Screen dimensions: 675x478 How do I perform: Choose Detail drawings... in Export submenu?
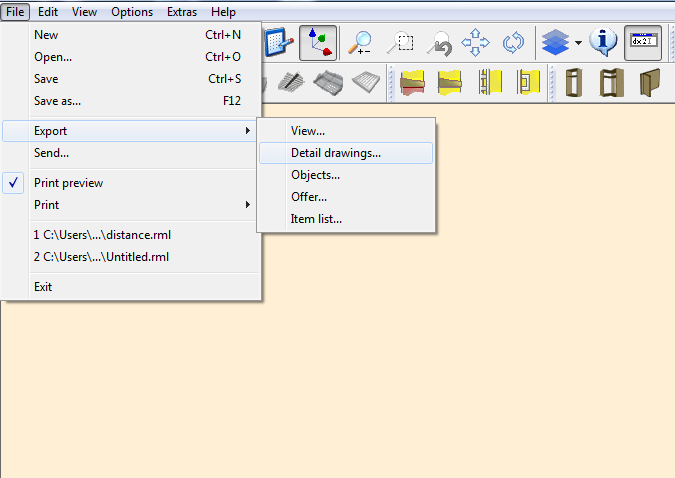pos(335,153)
